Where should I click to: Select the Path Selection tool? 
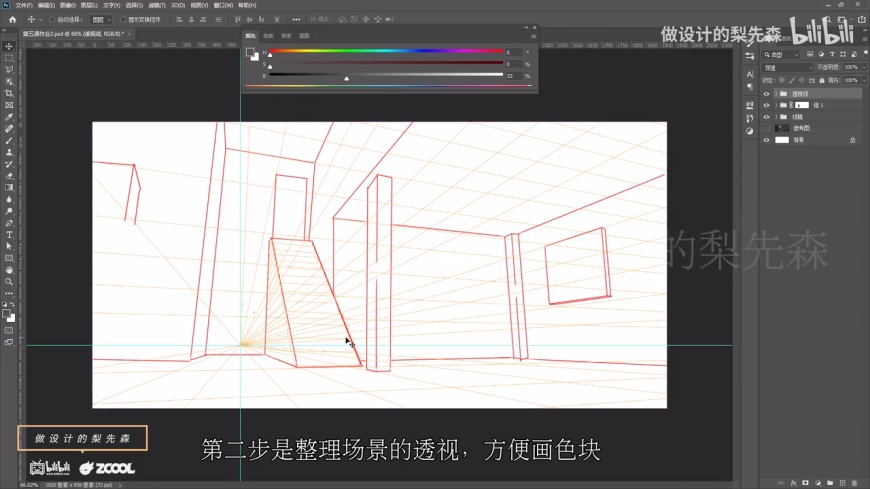tap(9, 246)
